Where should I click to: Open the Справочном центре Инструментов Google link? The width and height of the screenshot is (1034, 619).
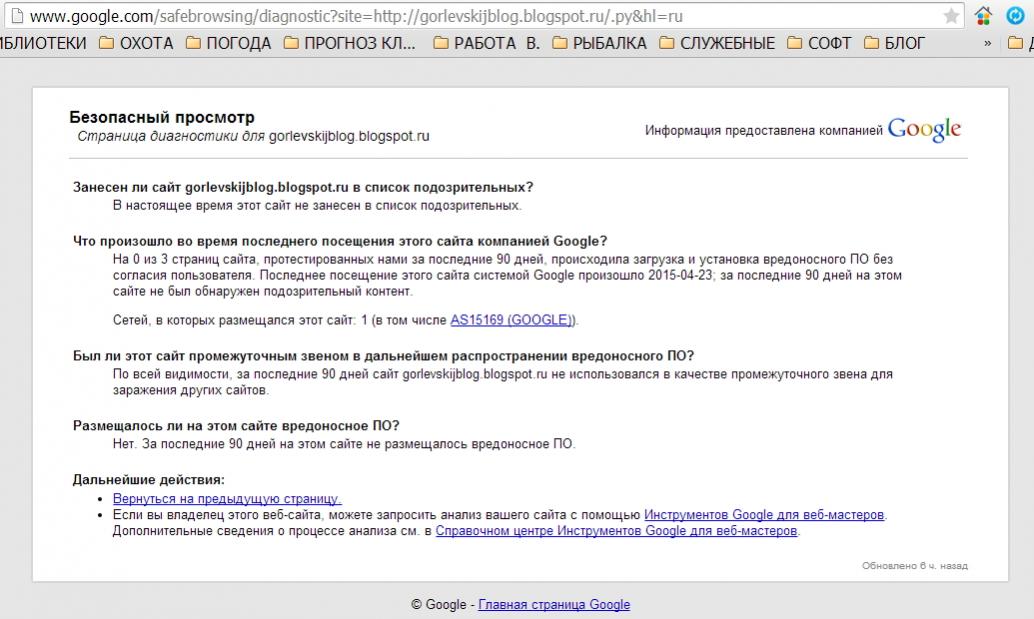pos(616,531)
